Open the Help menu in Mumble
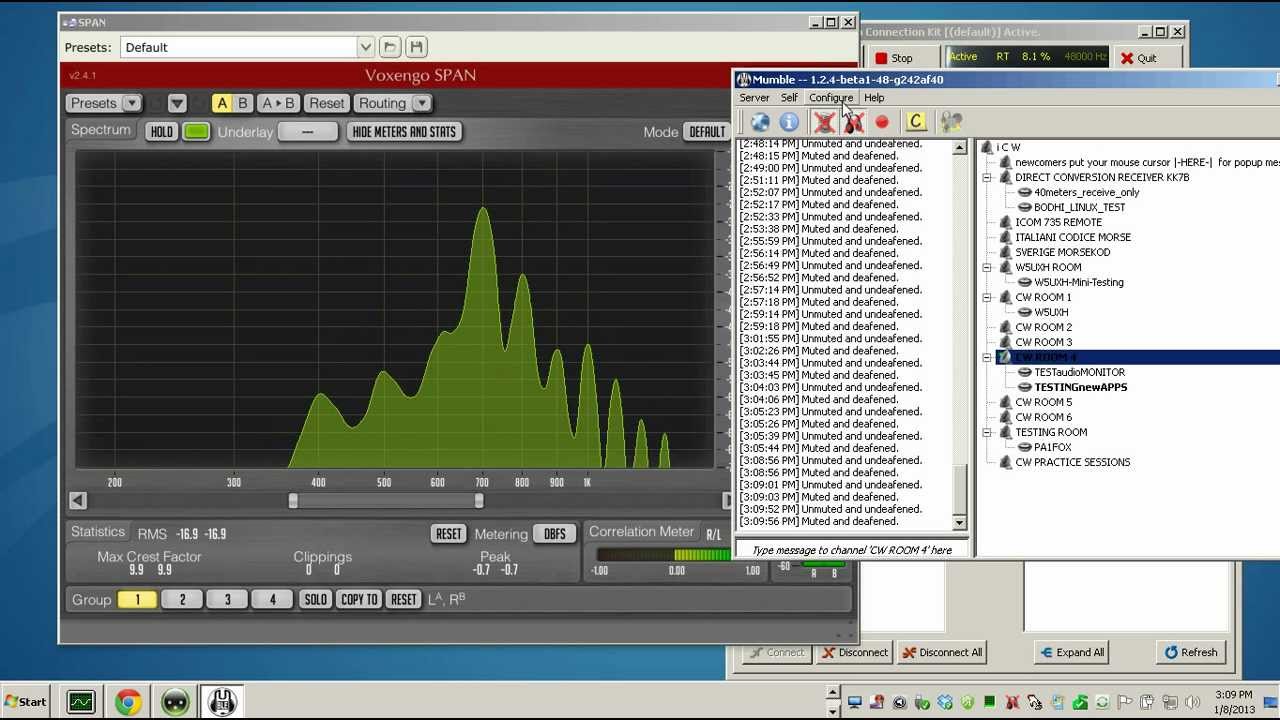The image size is (1280, 720). coord(874,98)
